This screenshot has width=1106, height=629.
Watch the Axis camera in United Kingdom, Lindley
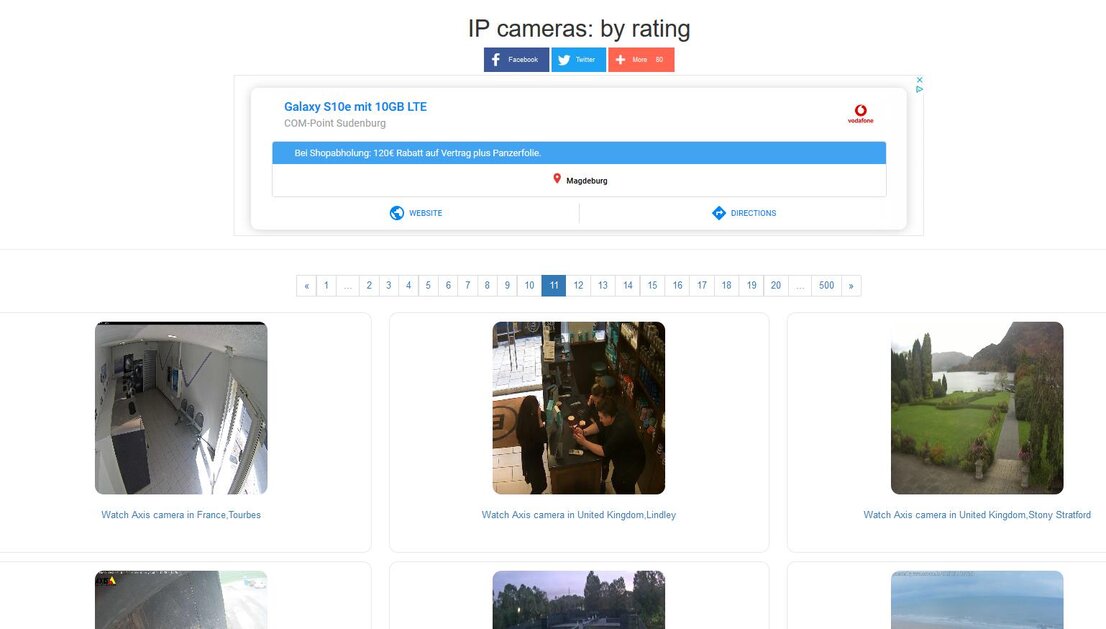coord(578,514)
